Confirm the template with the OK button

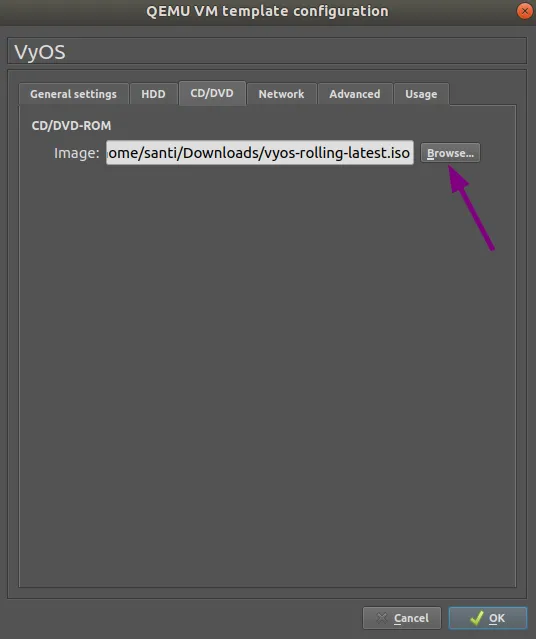pyautogui.click(x=487, y=618)
